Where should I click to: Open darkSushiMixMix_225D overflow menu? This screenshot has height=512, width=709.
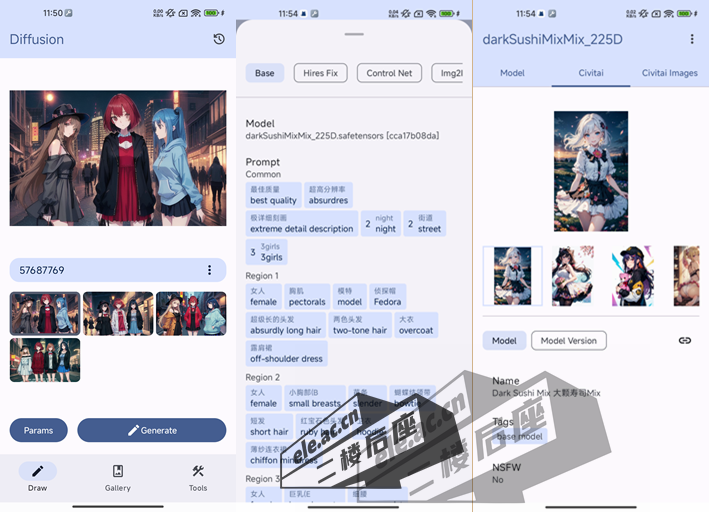pyautogui.click(x=692, y=39)
